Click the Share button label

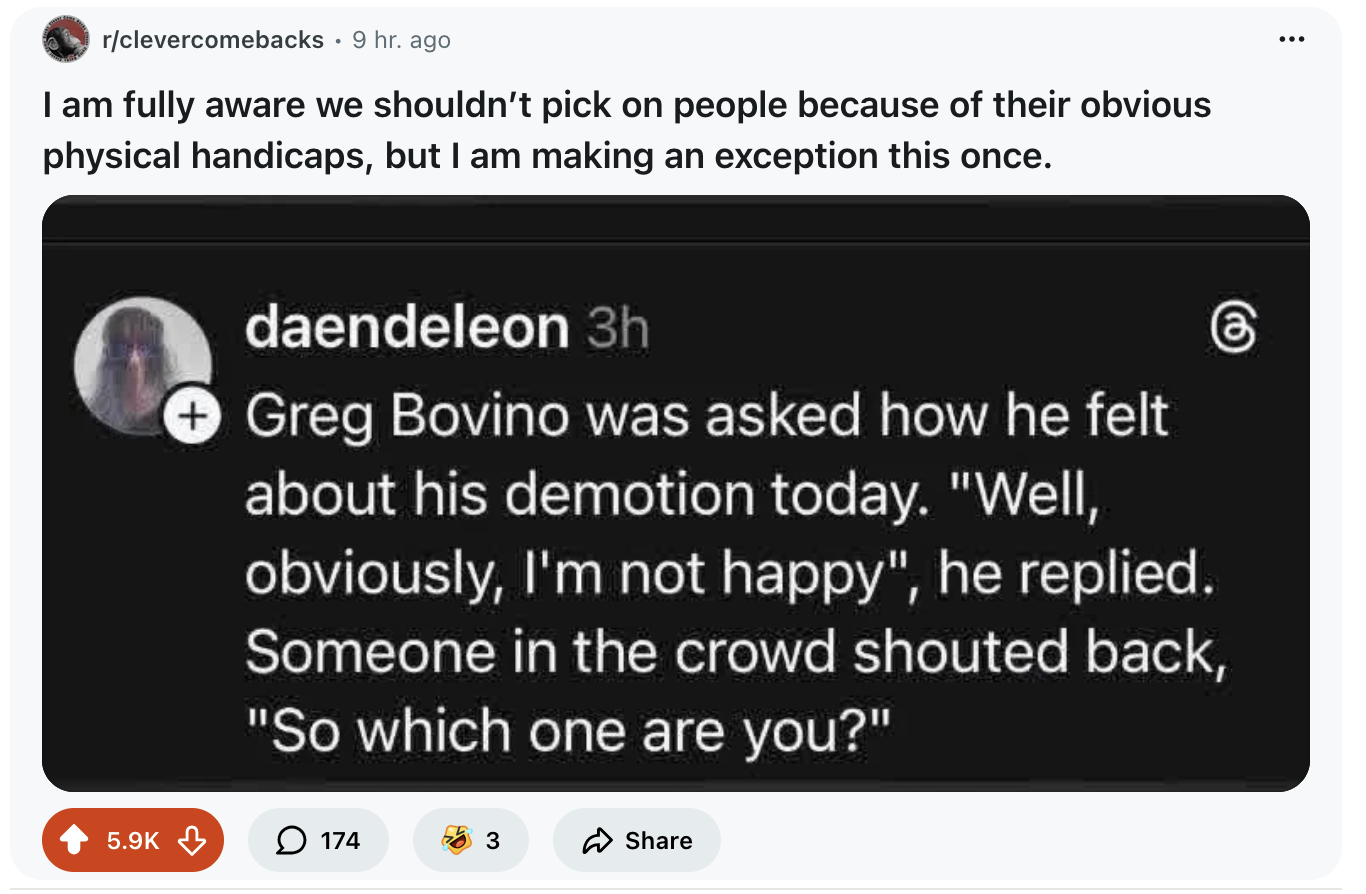coord(658,841)
